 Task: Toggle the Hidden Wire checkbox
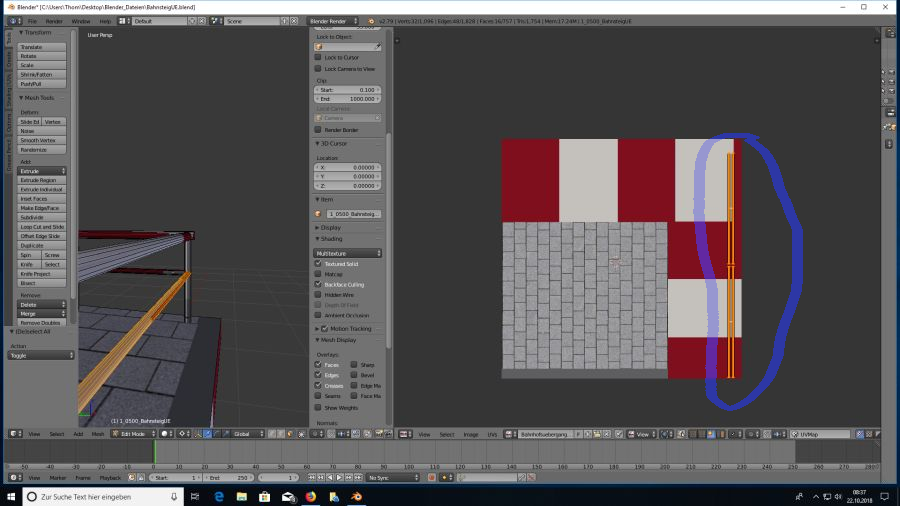[x=318, y=295]
